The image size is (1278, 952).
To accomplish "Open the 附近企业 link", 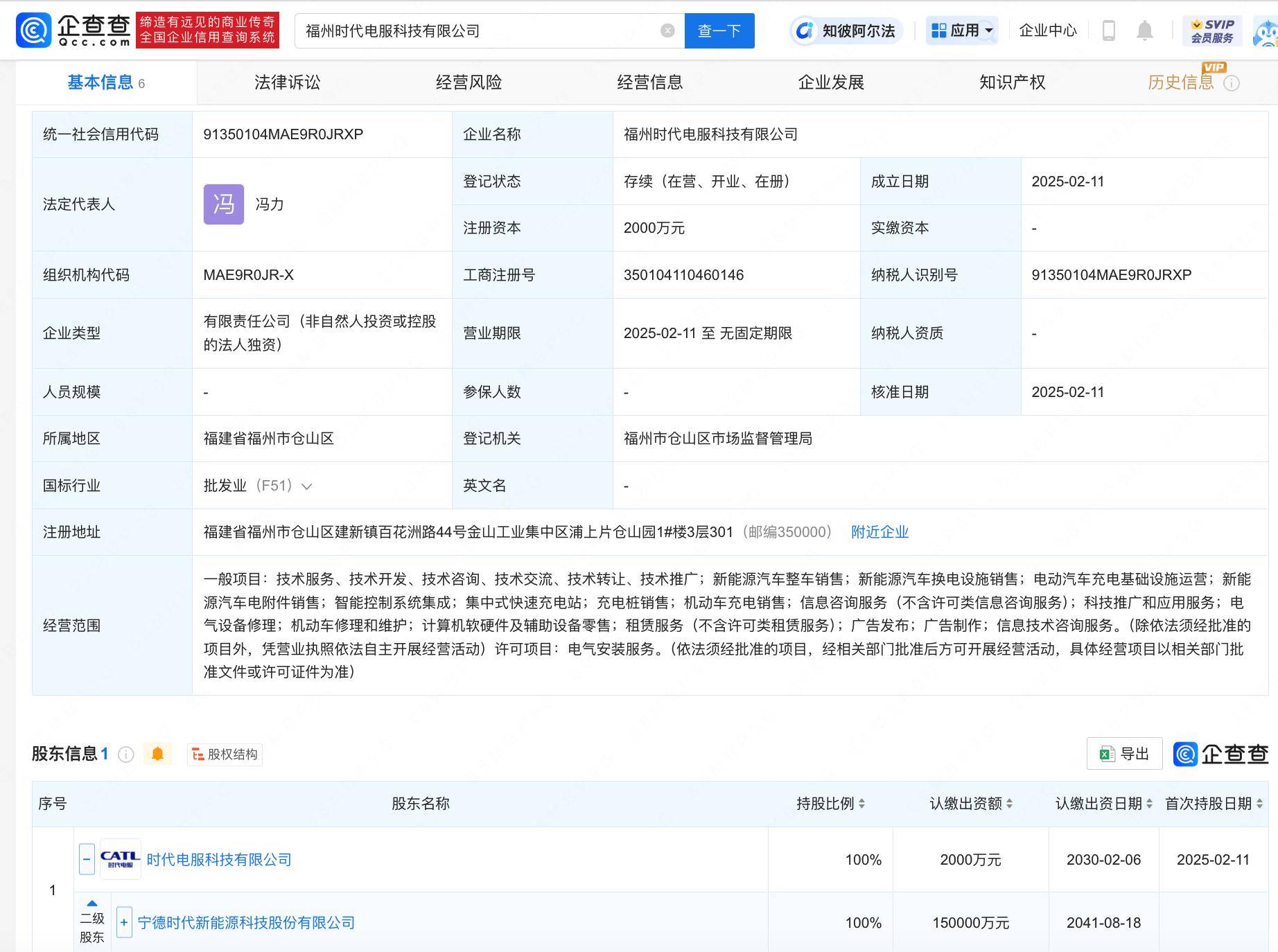I will click(879, 532).
